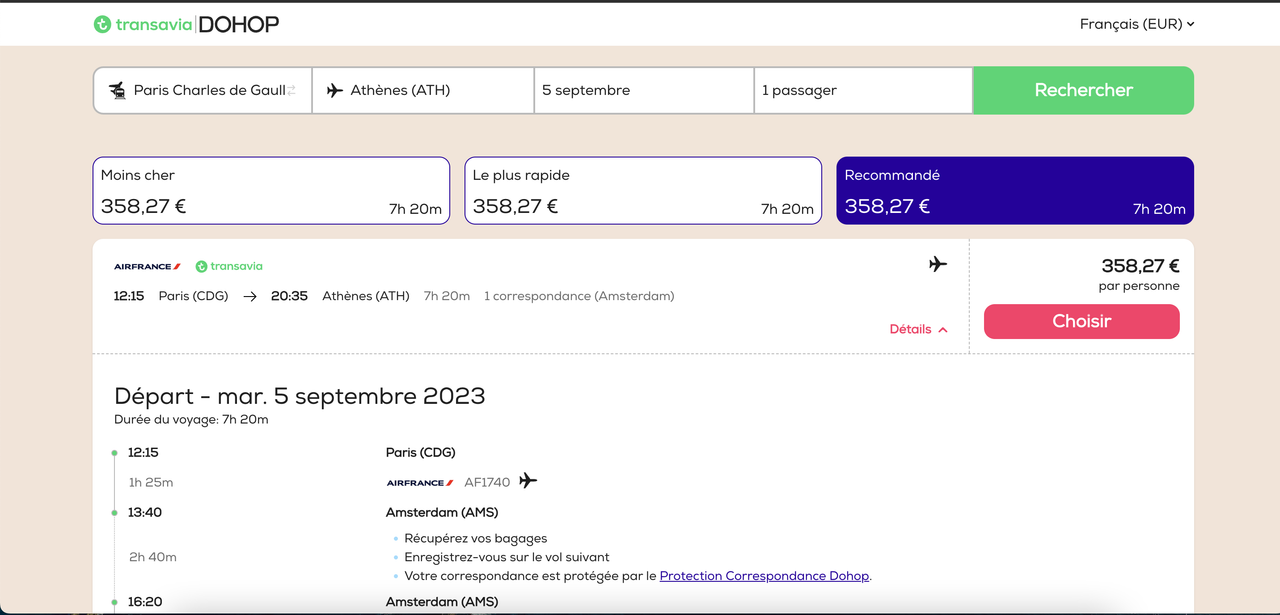Viewport: 1280px width, 615px height.
Task: Select the Recommandé sorting tab
Action: [1015, 190]
